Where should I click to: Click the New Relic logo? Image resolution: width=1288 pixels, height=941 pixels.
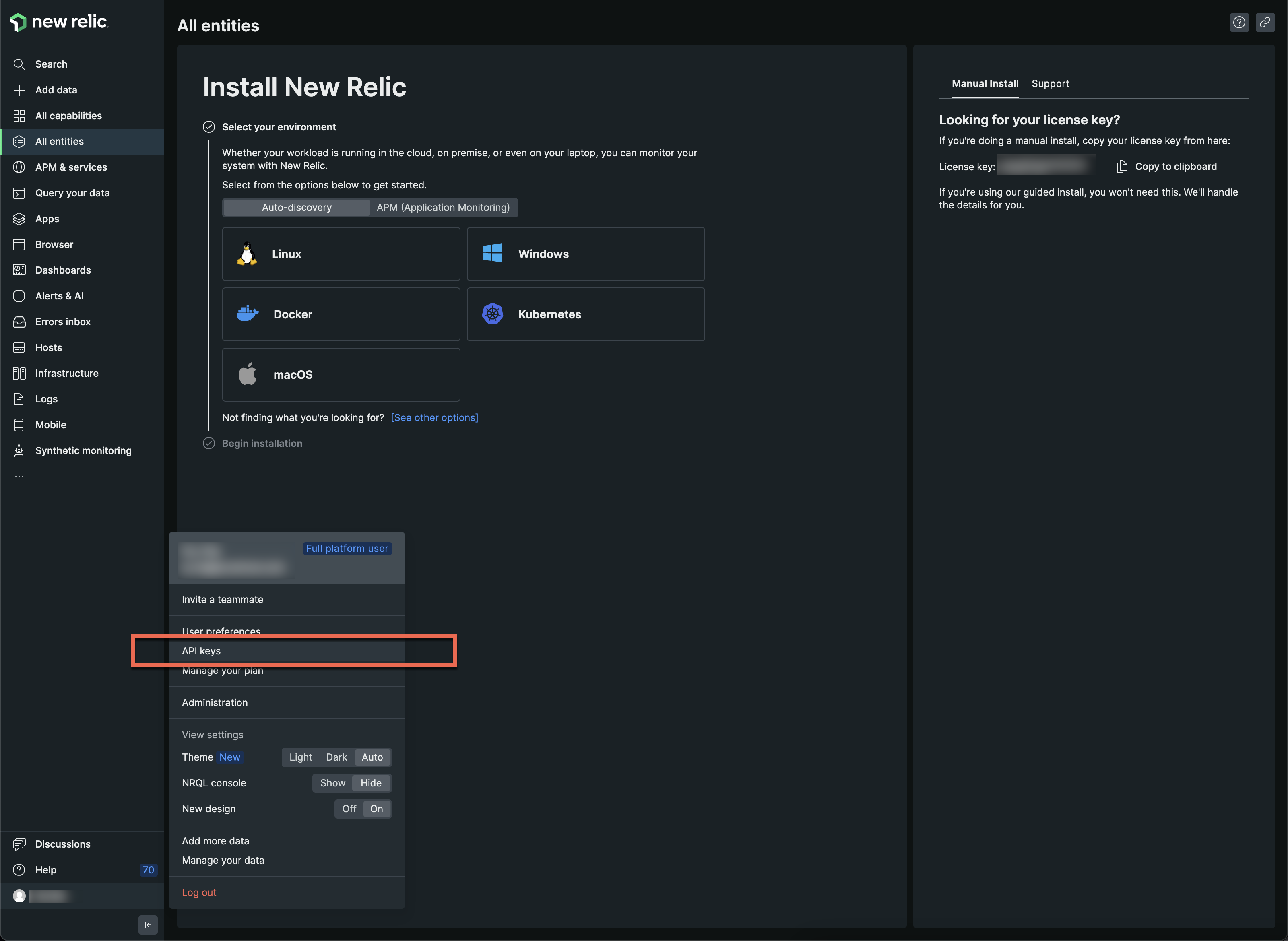tap(59, 22)
